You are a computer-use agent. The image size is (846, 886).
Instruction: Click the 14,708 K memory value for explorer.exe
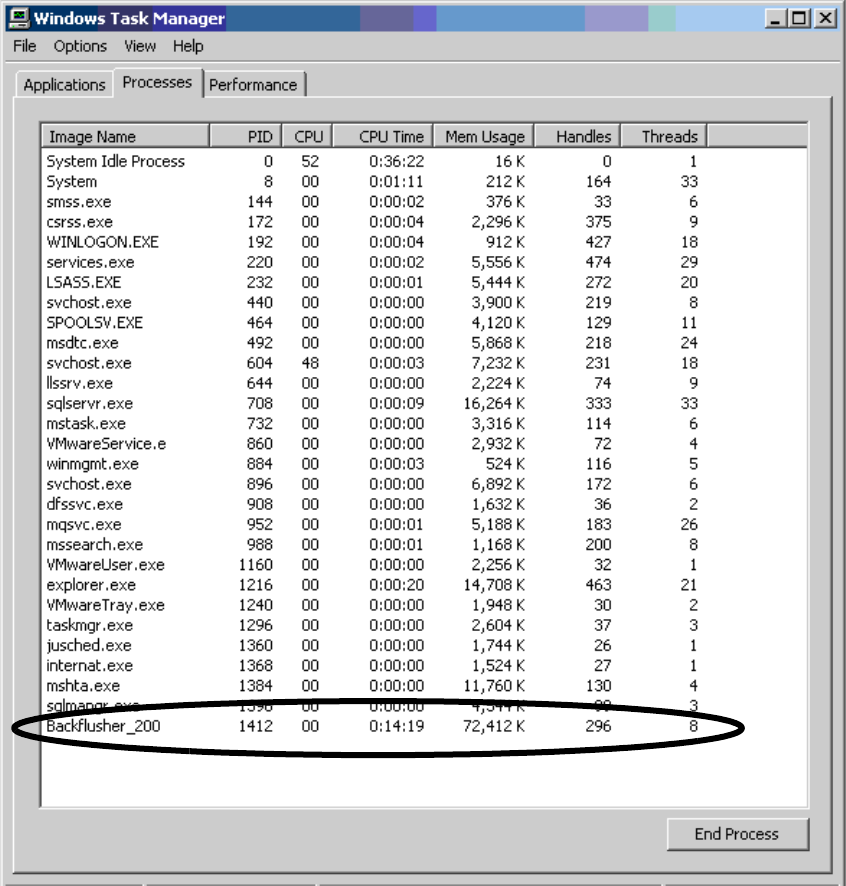point(494,585)
